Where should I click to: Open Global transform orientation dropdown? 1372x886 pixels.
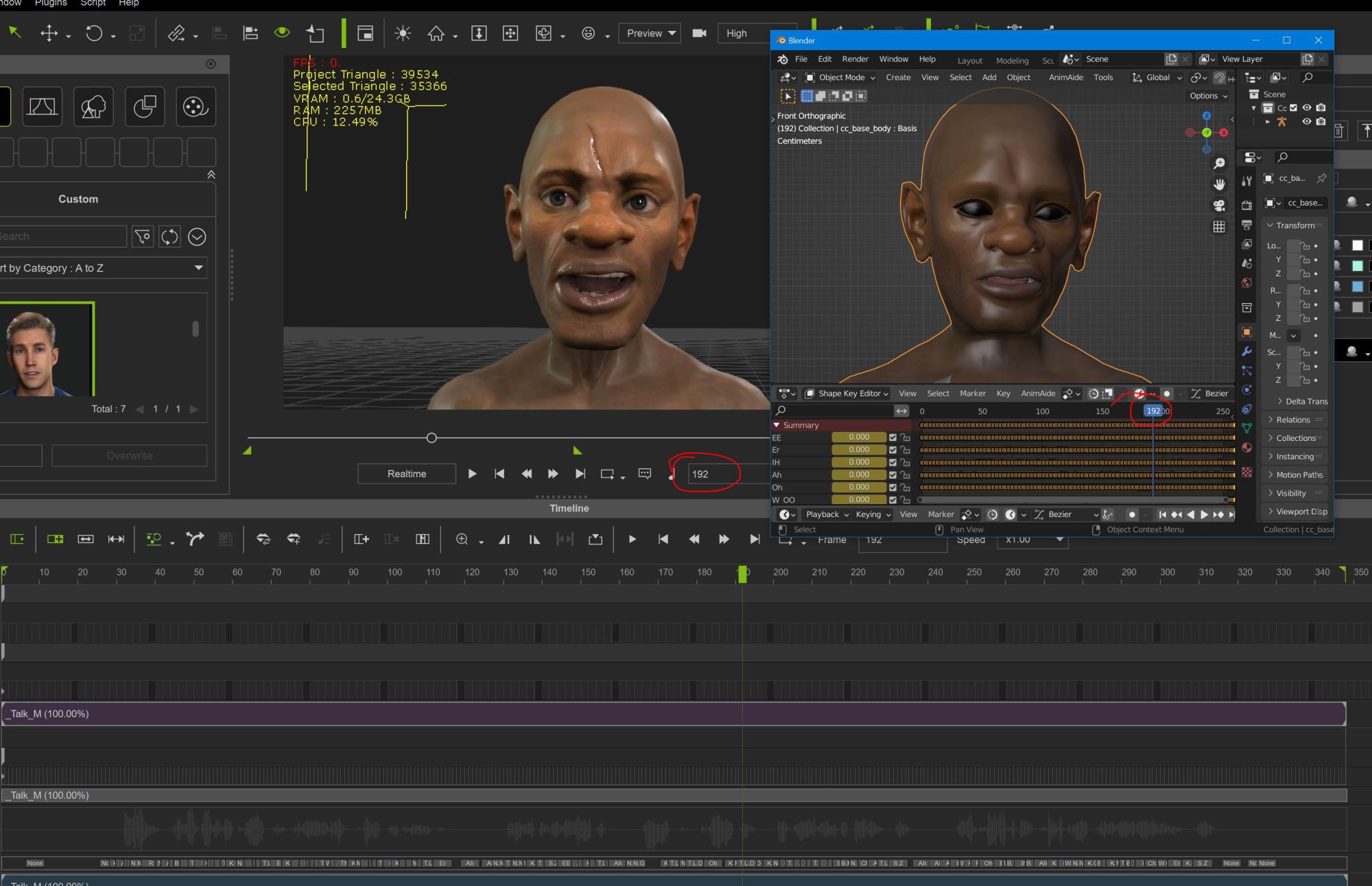click(x=1157, y=77)
